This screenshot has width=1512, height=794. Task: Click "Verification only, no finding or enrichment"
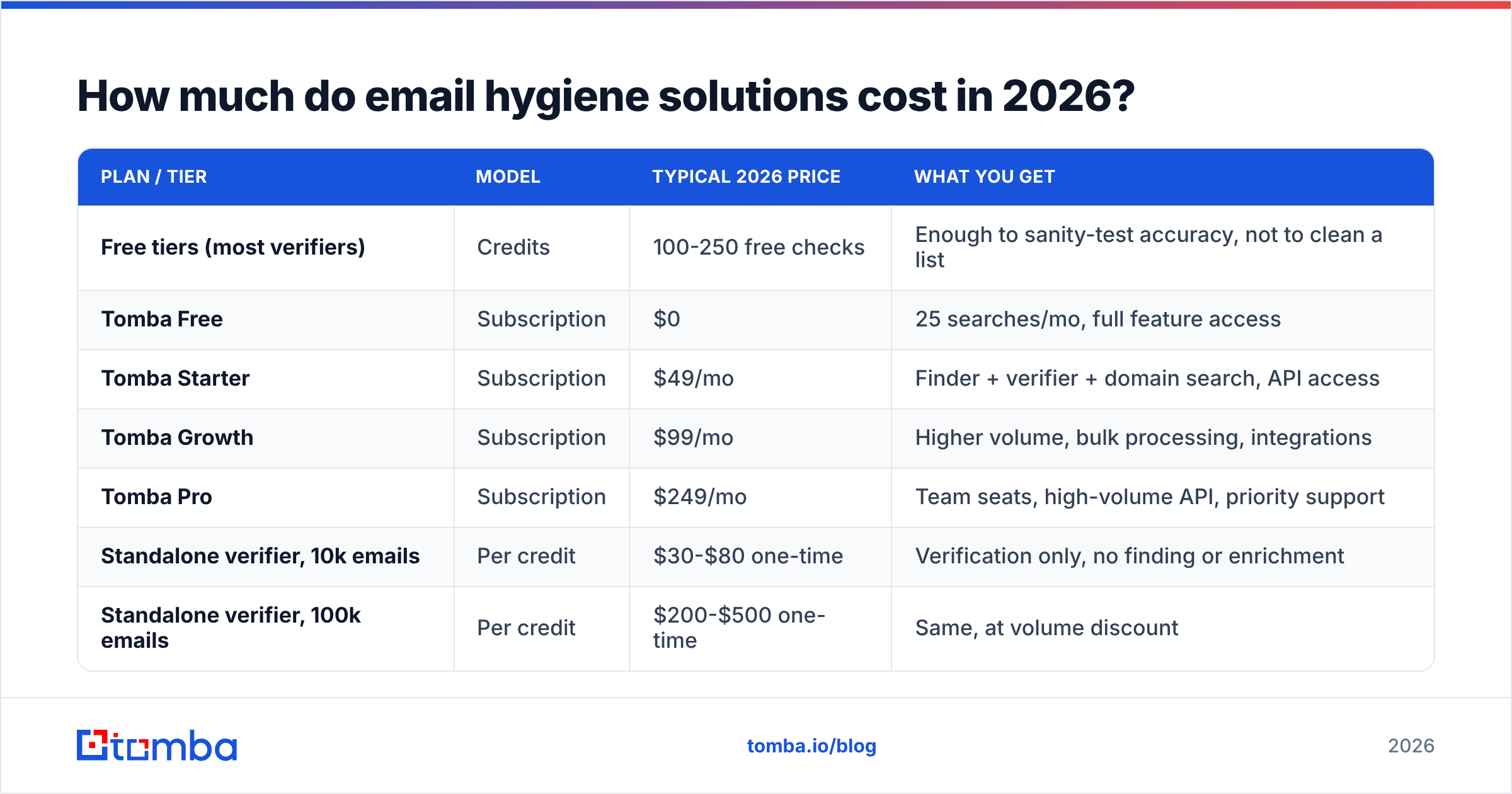(1129, 556)
